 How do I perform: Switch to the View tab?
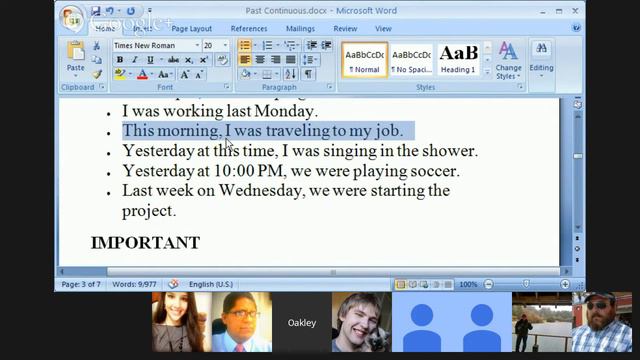(383, 29)
